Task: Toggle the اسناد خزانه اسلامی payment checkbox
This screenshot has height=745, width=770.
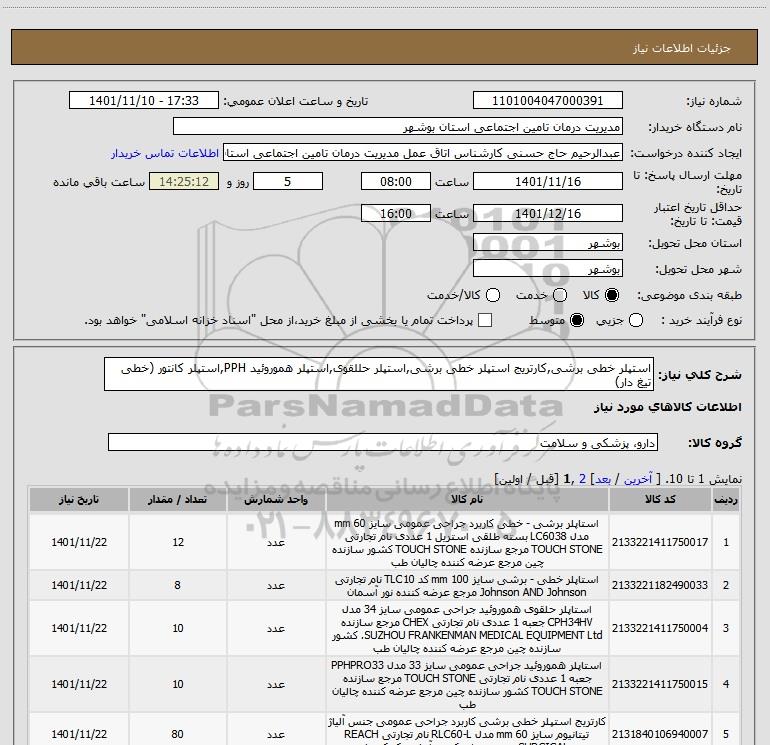Action: pos(485,320)
